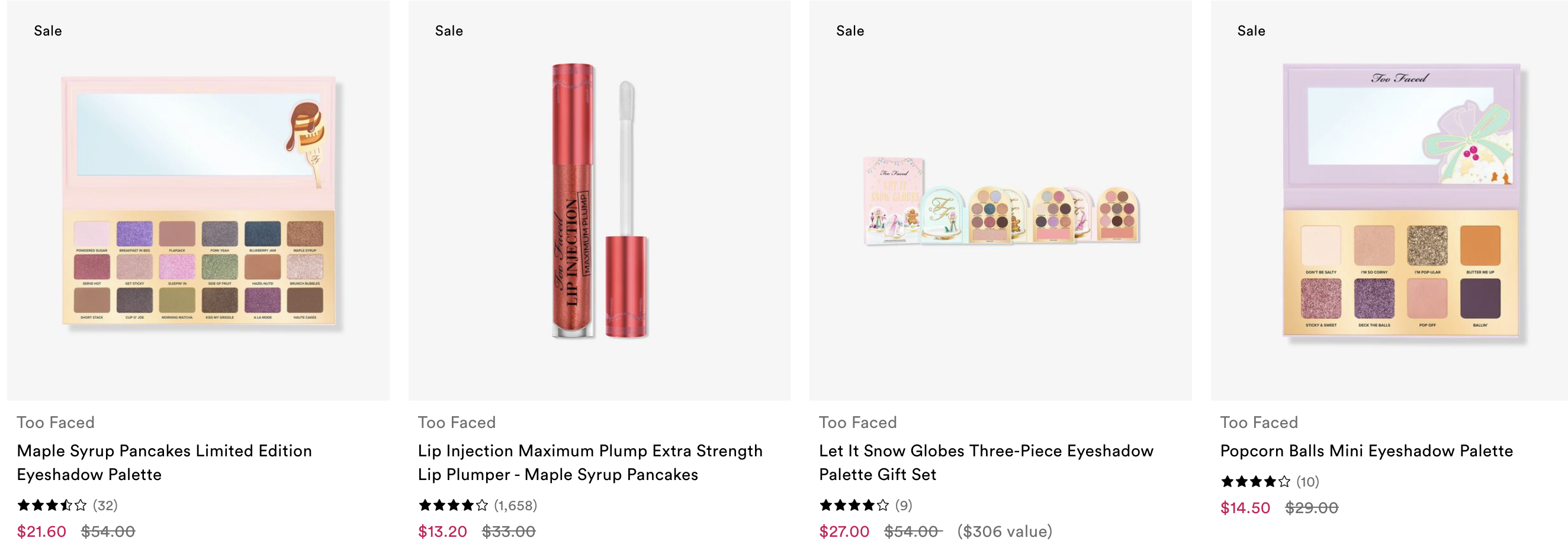Open the 32 reviews count
The width and height of the screenshot is (1568, 554).
(x=105, y=505)
